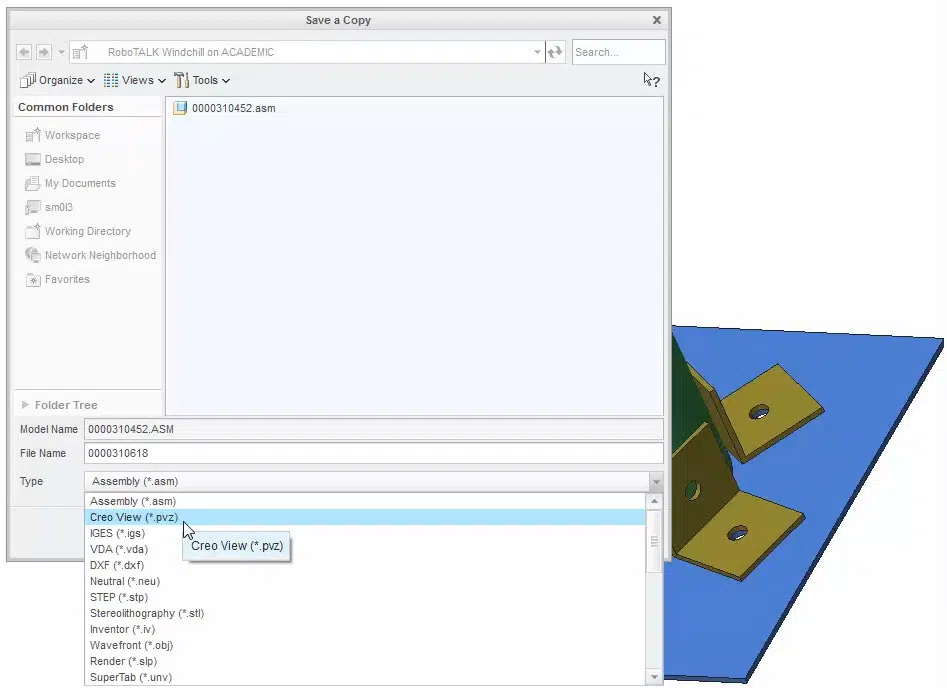Select the Desktop location in Common Folders
The height and width of the screenshot is (688, 947).
point(62,159)
